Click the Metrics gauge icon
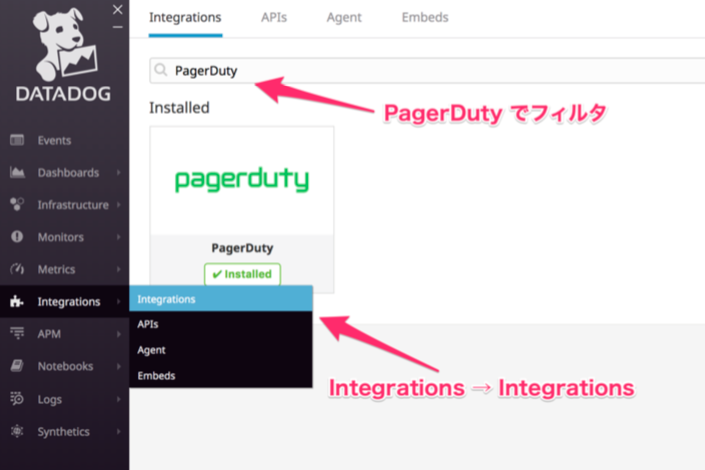705x470 pixels. (17, 269)
